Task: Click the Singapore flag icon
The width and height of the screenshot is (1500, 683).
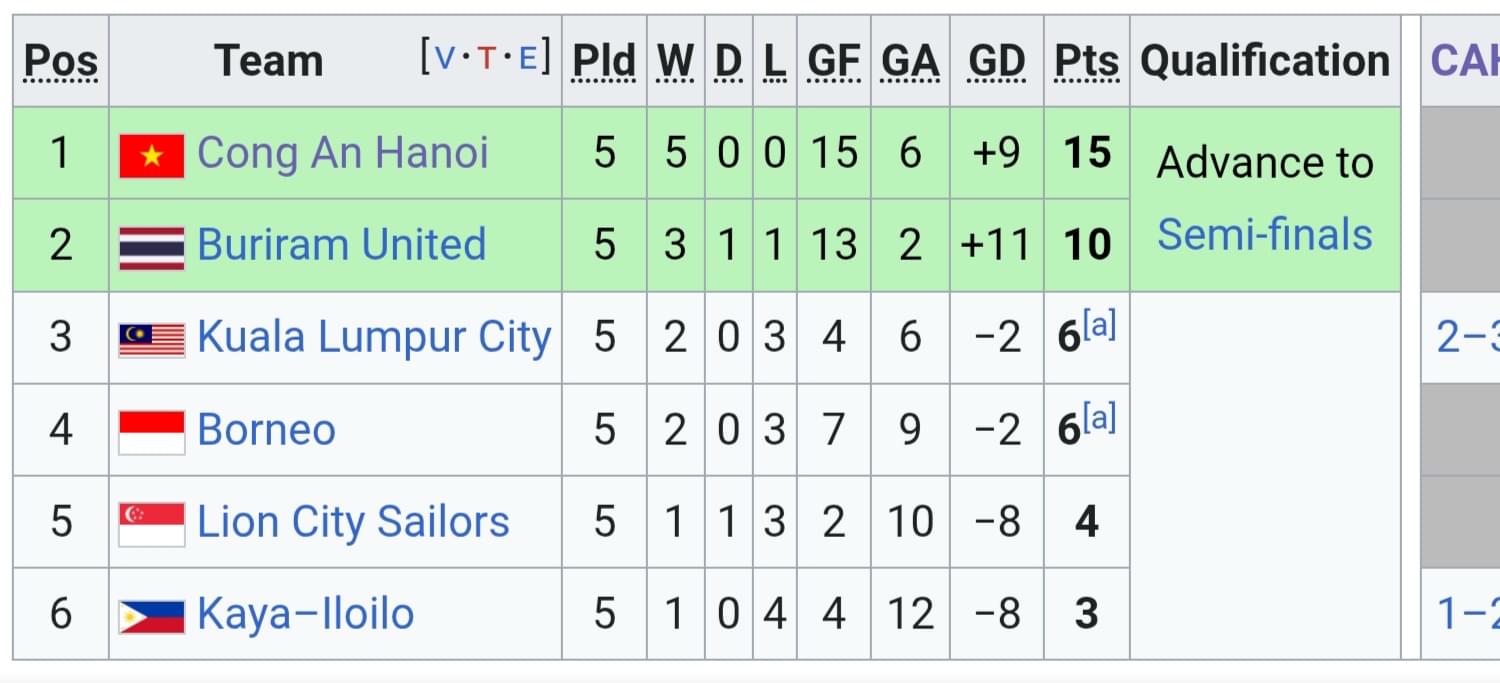Action: 152,524
